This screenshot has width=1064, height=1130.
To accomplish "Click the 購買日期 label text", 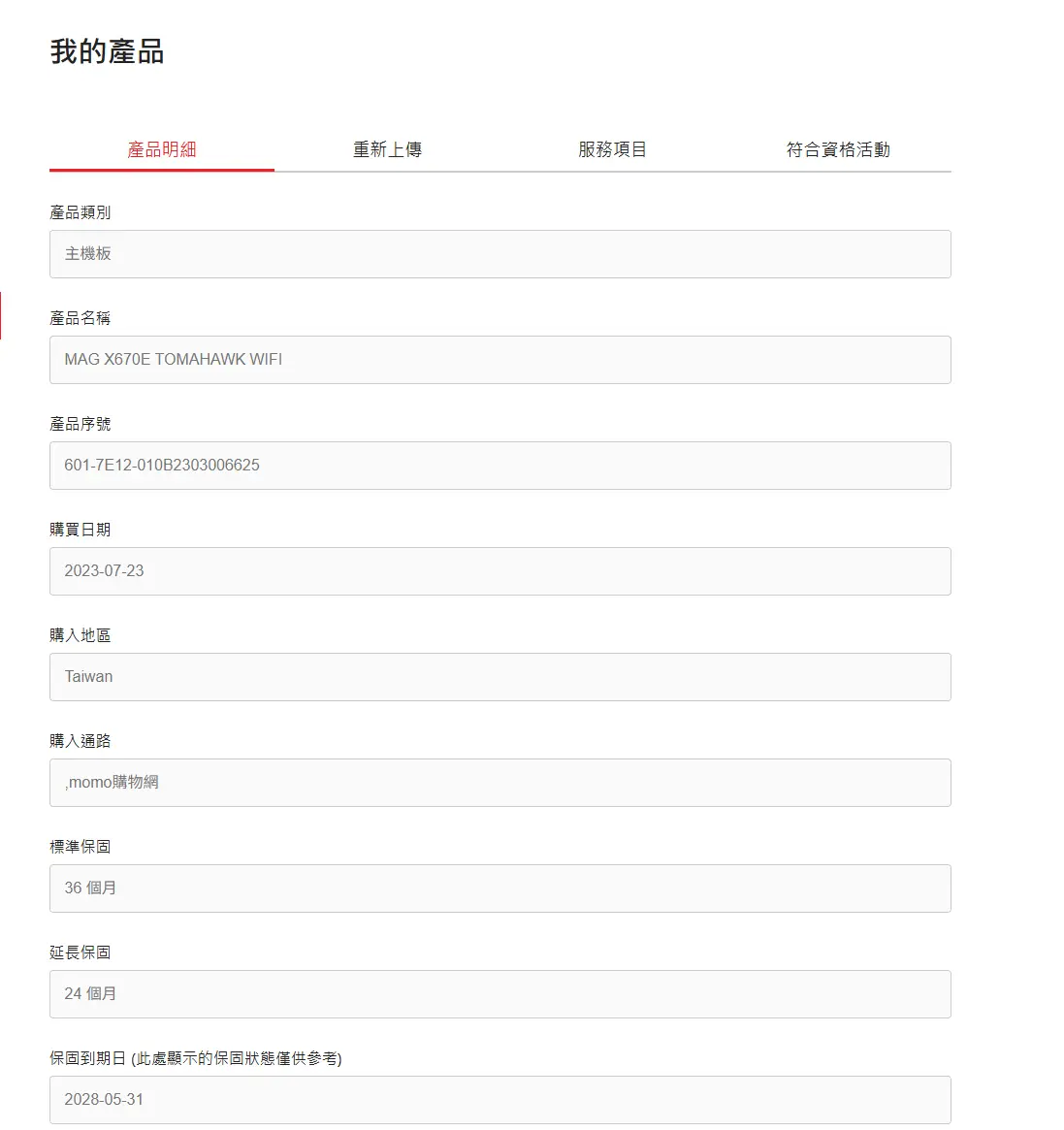I will [81, 530].
